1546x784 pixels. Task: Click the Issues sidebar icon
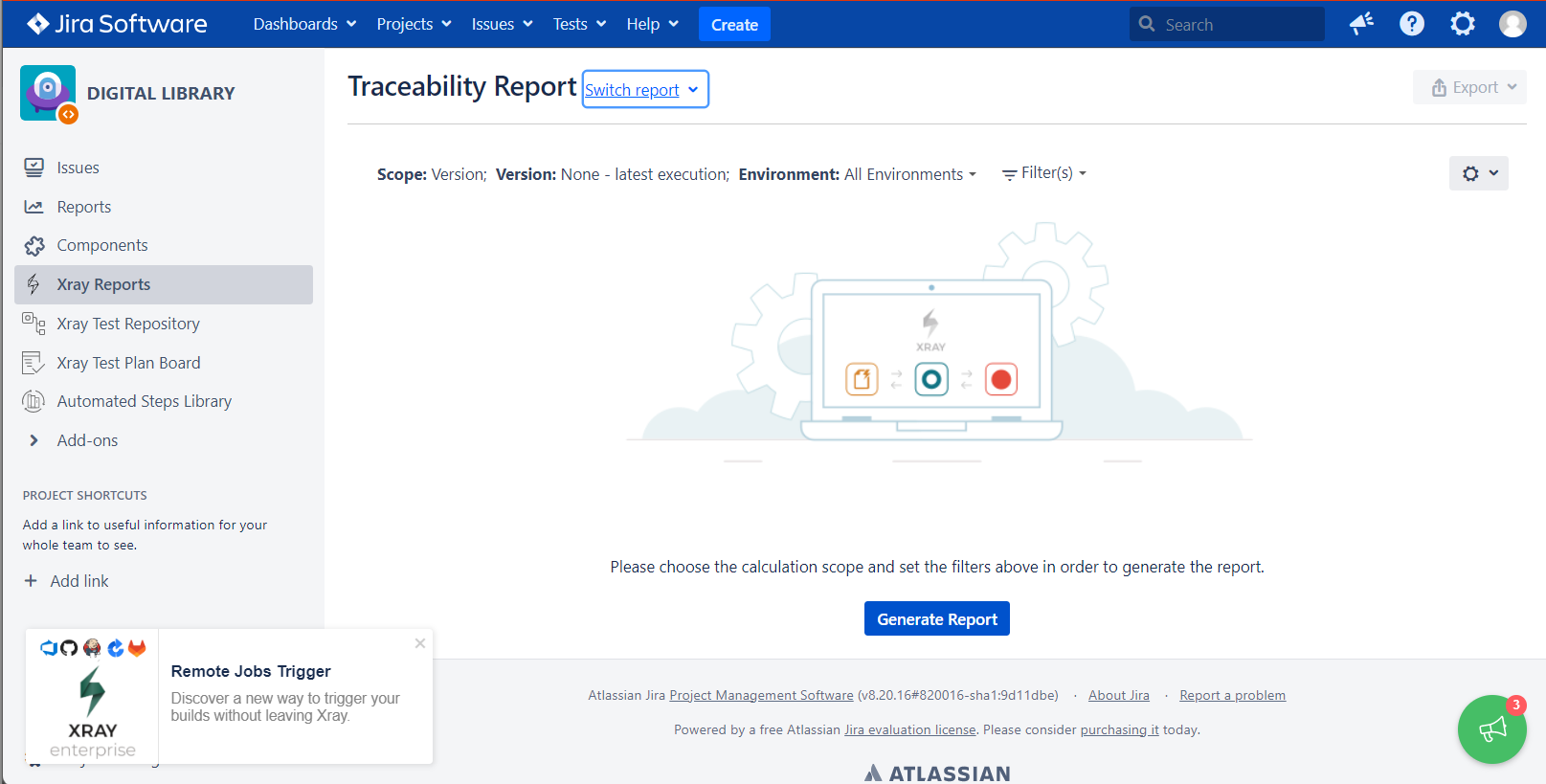tap(34, 168)
